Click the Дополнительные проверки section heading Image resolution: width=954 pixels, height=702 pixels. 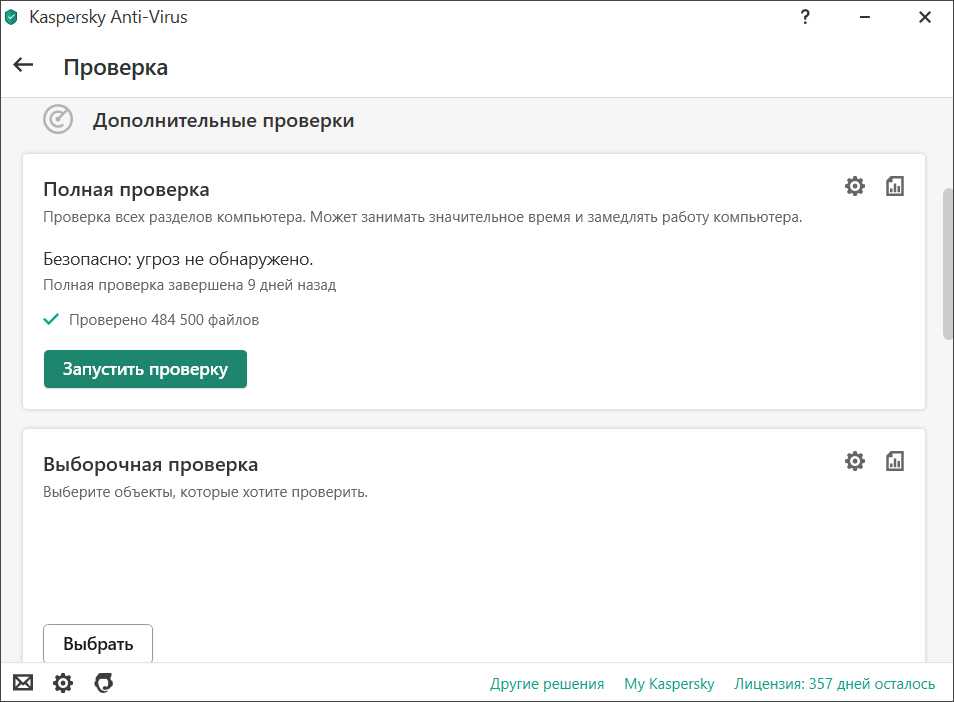(x=223, y=121)
